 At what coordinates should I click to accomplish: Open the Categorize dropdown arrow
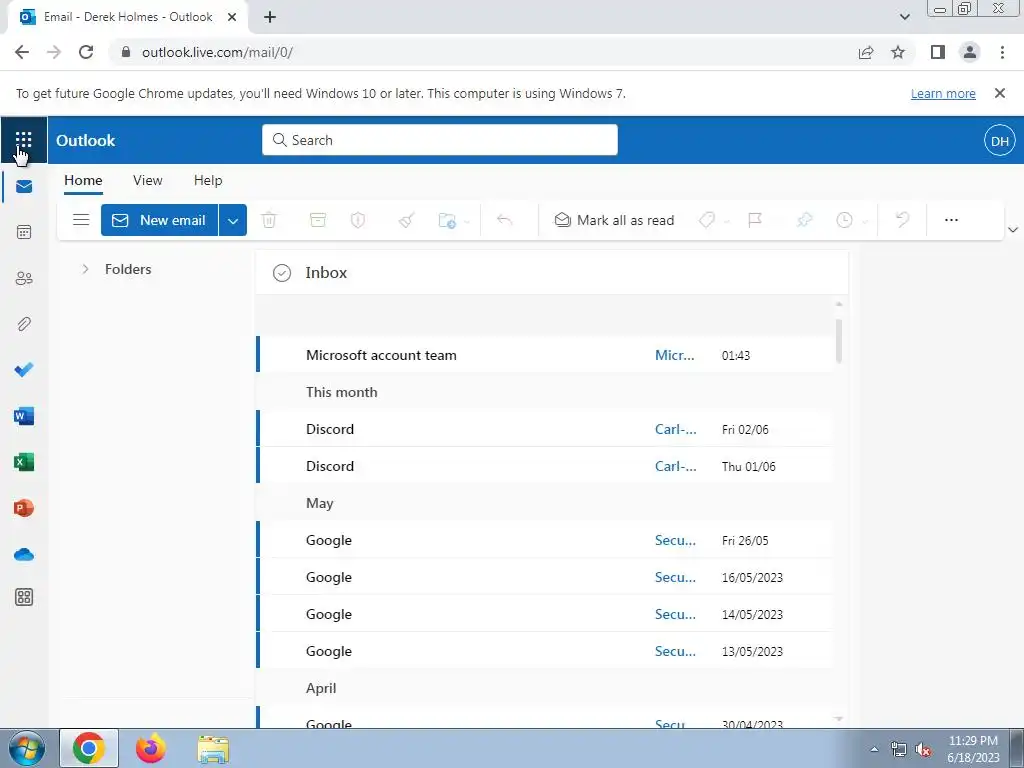coord(727,221)
